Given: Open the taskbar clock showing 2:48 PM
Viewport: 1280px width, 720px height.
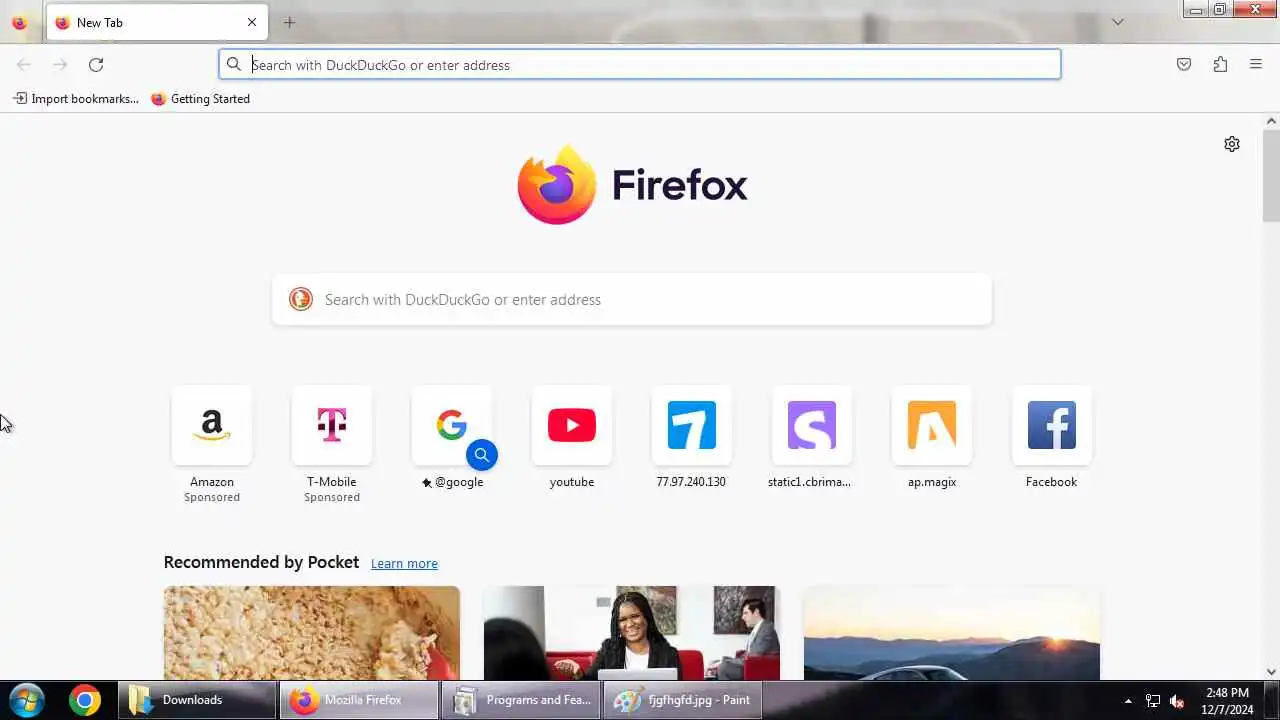Looking at the screenshot, I should tap(1227, 701).
